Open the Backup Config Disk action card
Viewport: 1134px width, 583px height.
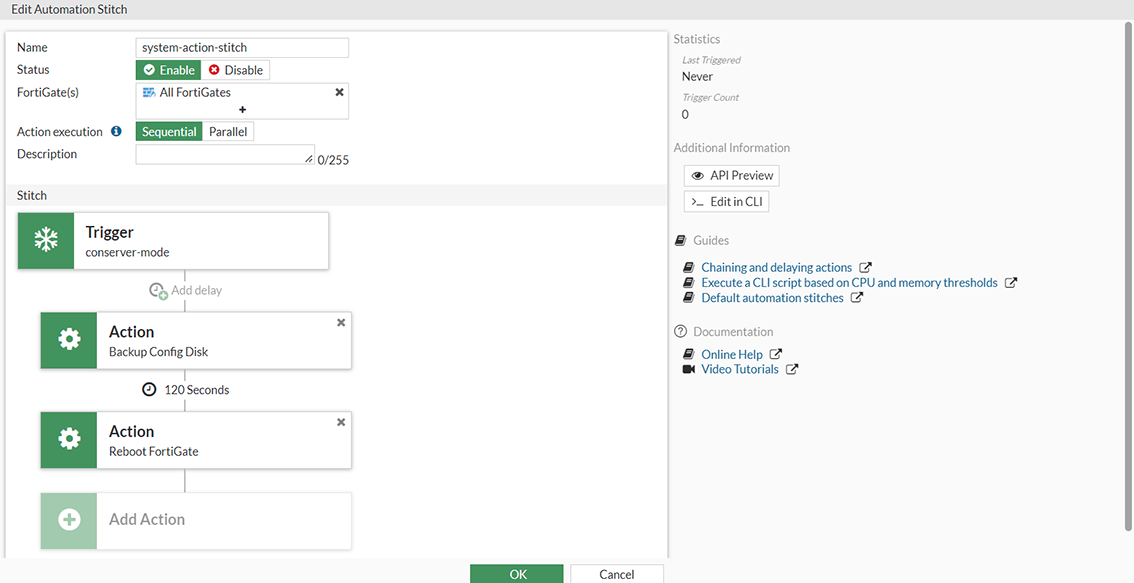pyautogui.click(x=196, y=340)
